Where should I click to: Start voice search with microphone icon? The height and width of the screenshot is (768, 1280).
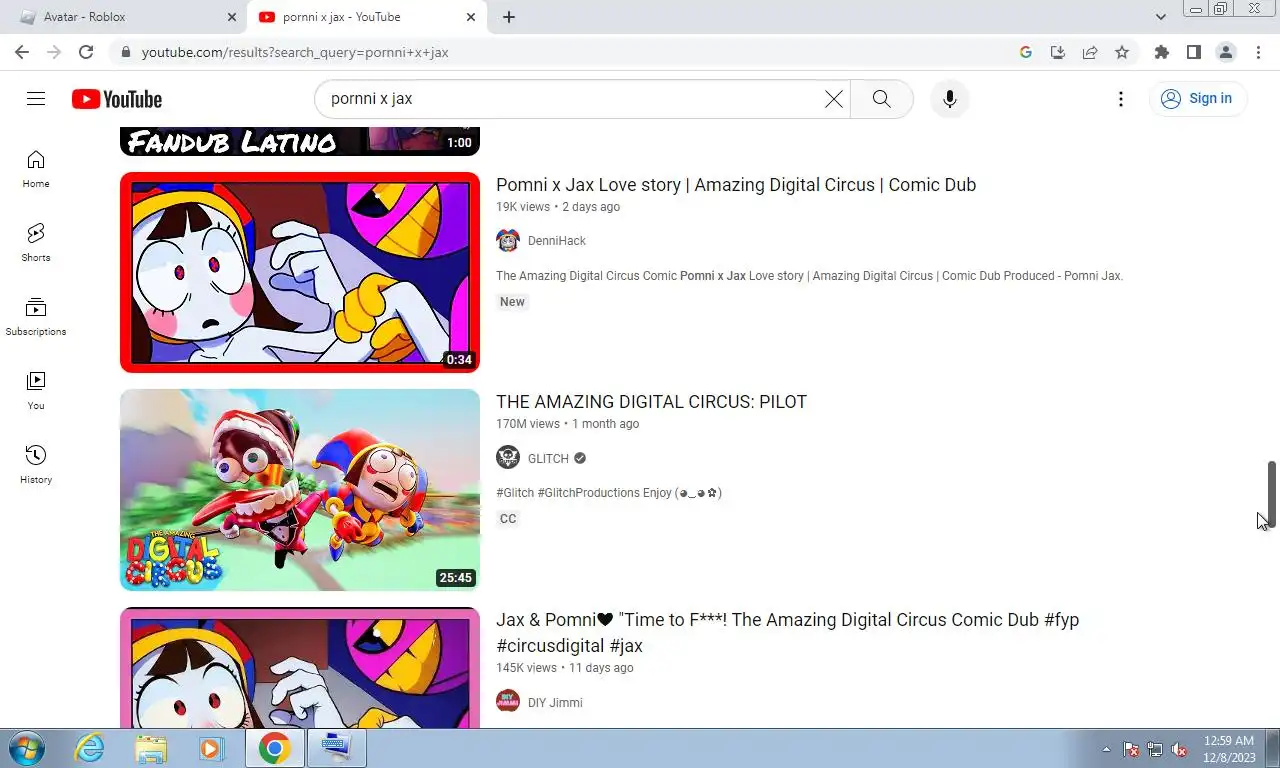pos(950,98)
